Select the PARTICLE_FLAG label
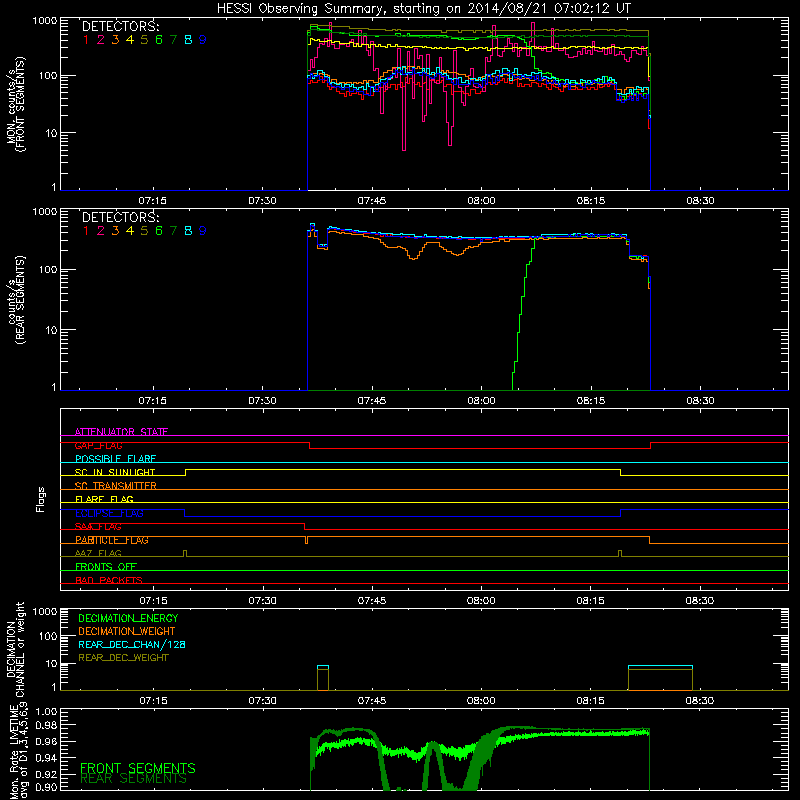The height and width of the screenshot is (800, 800). pyautogui.click(x=112, y=540)
